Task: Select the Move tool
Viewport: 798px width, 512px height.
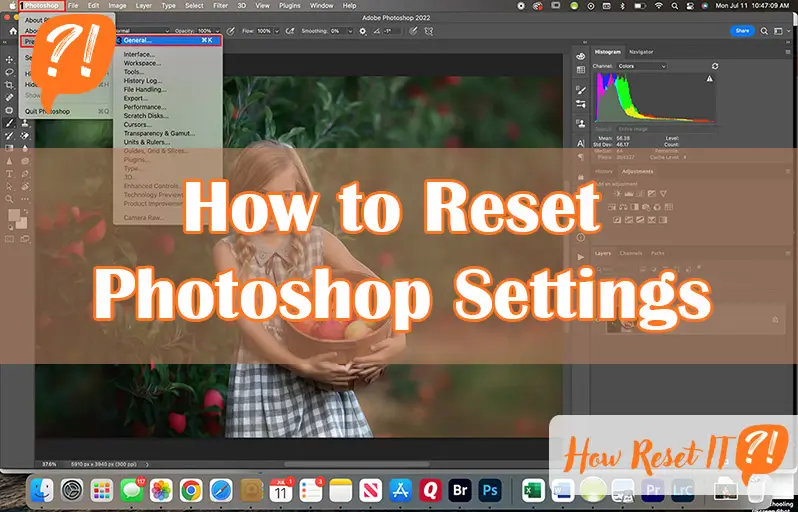Action: point(9,60)
